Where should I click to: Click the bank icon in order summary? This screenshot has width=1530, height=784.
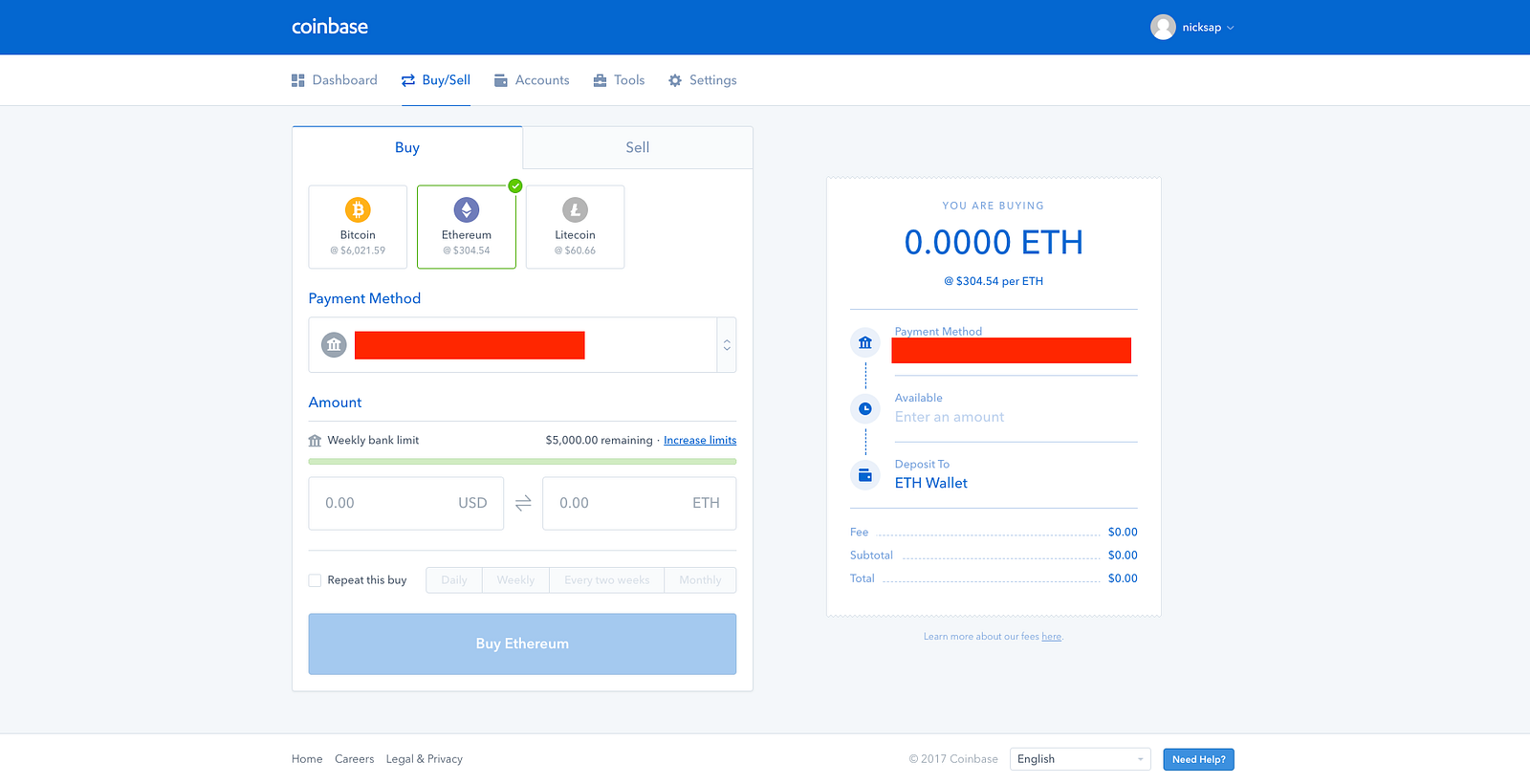(x=865, y=342)
